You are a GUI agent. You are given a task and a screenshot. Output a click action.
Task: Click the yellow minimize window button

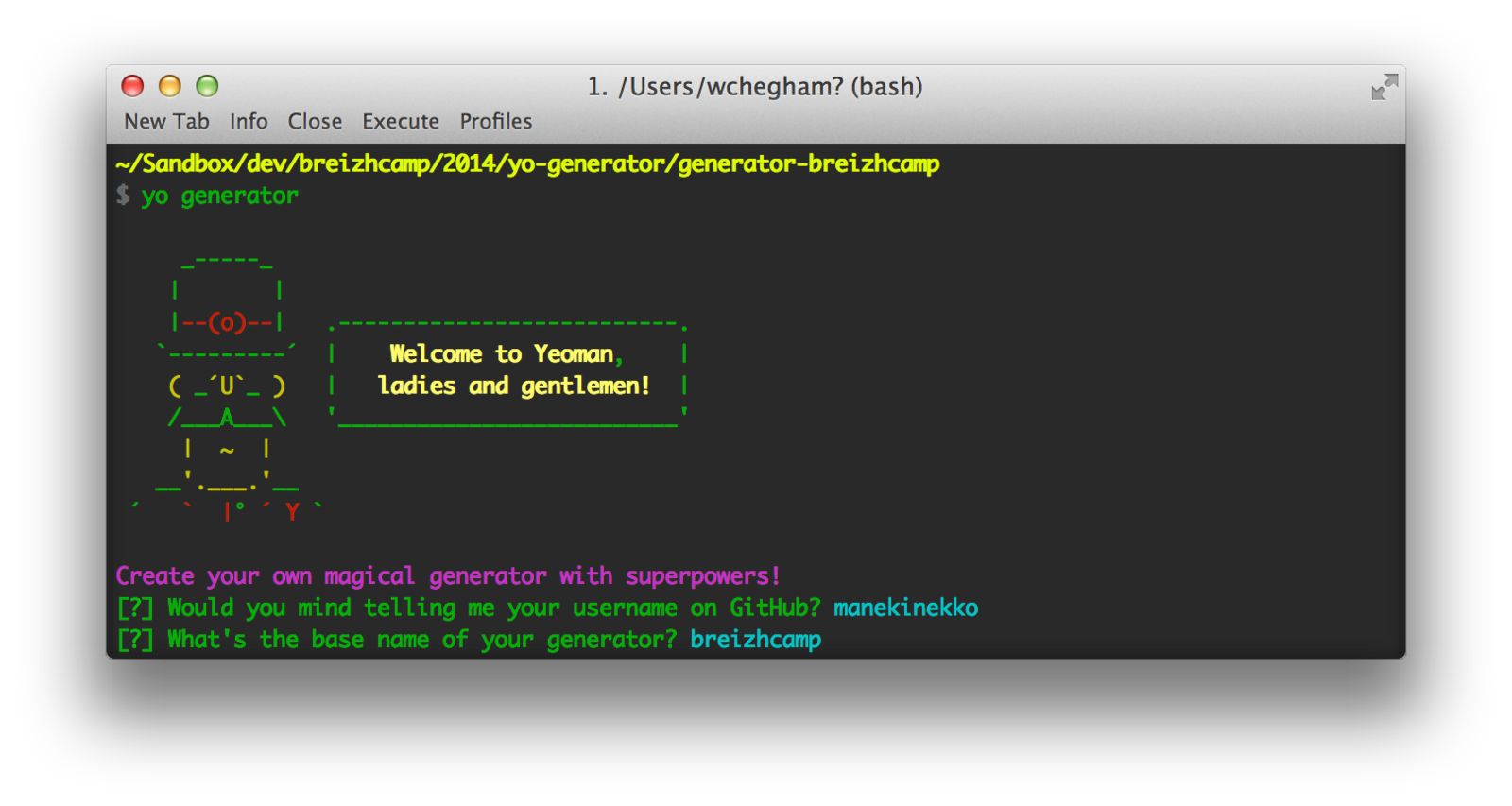tap(169, 86)
